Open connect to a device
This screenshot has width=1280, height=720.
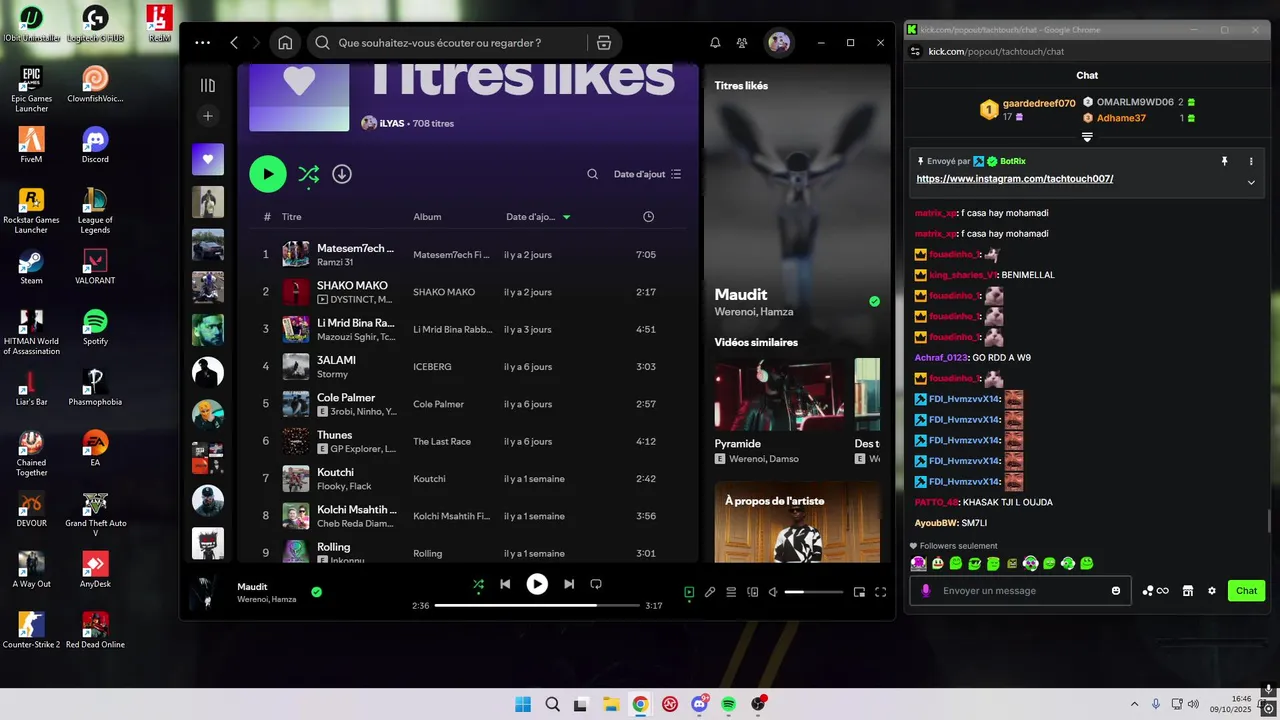pos(753,592)
